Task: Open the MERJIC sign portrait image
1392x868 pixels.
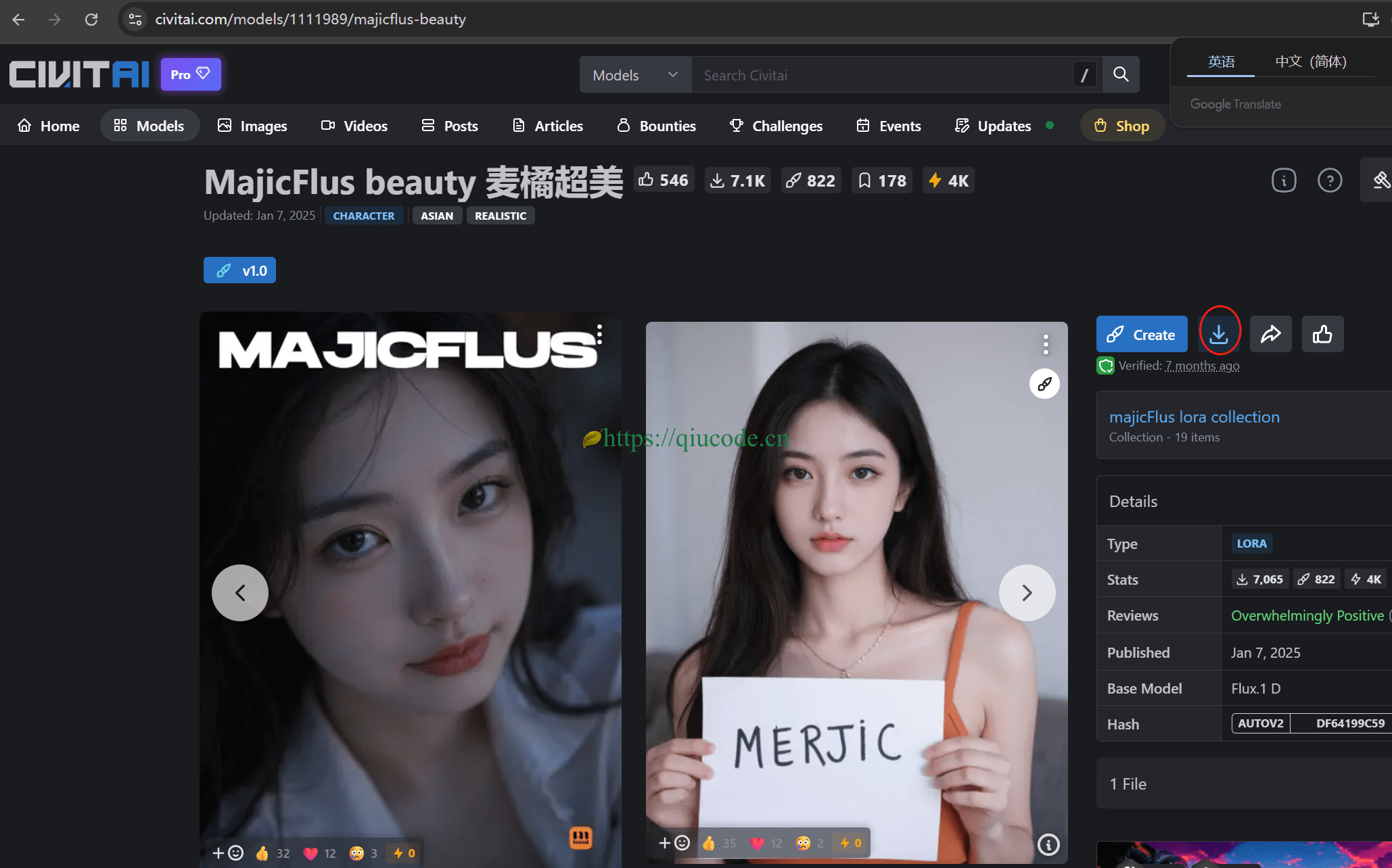Action: (x=856, y=592)
